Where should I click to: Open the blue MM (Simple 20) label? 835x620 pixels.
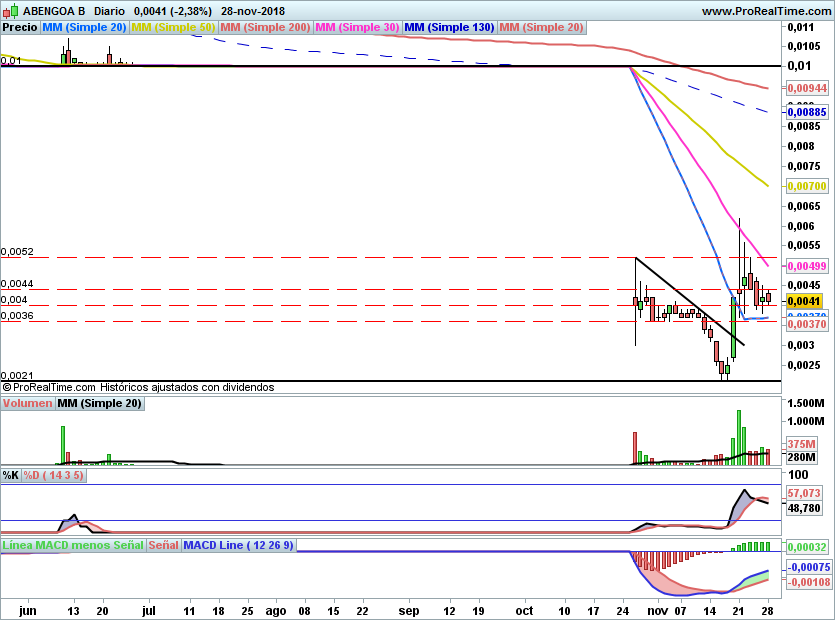(x=84, y=27)
